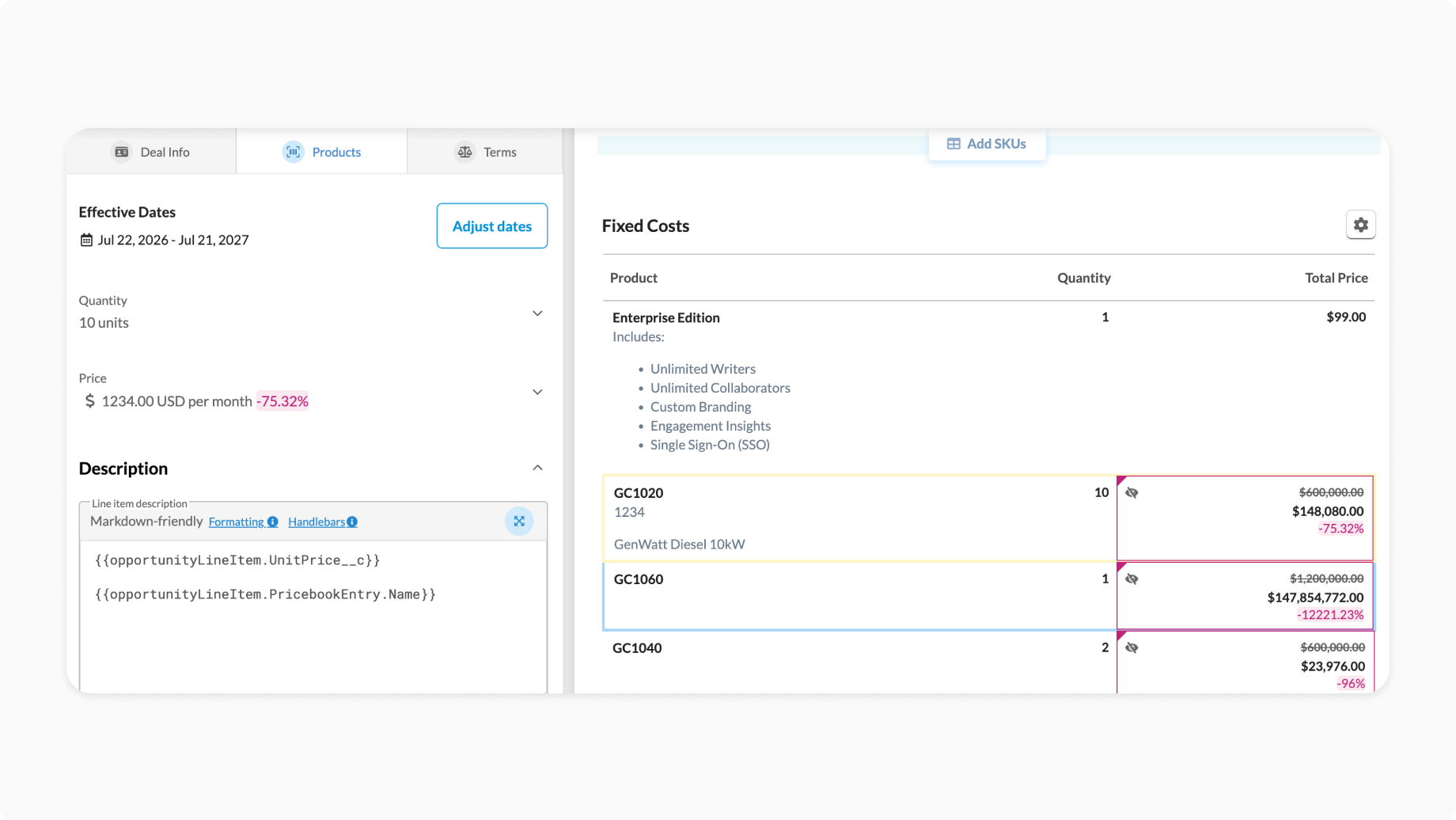Click the Adjust dates button
The width and height of the screenshot is (1456, 820).
click(x=492, y=226)
